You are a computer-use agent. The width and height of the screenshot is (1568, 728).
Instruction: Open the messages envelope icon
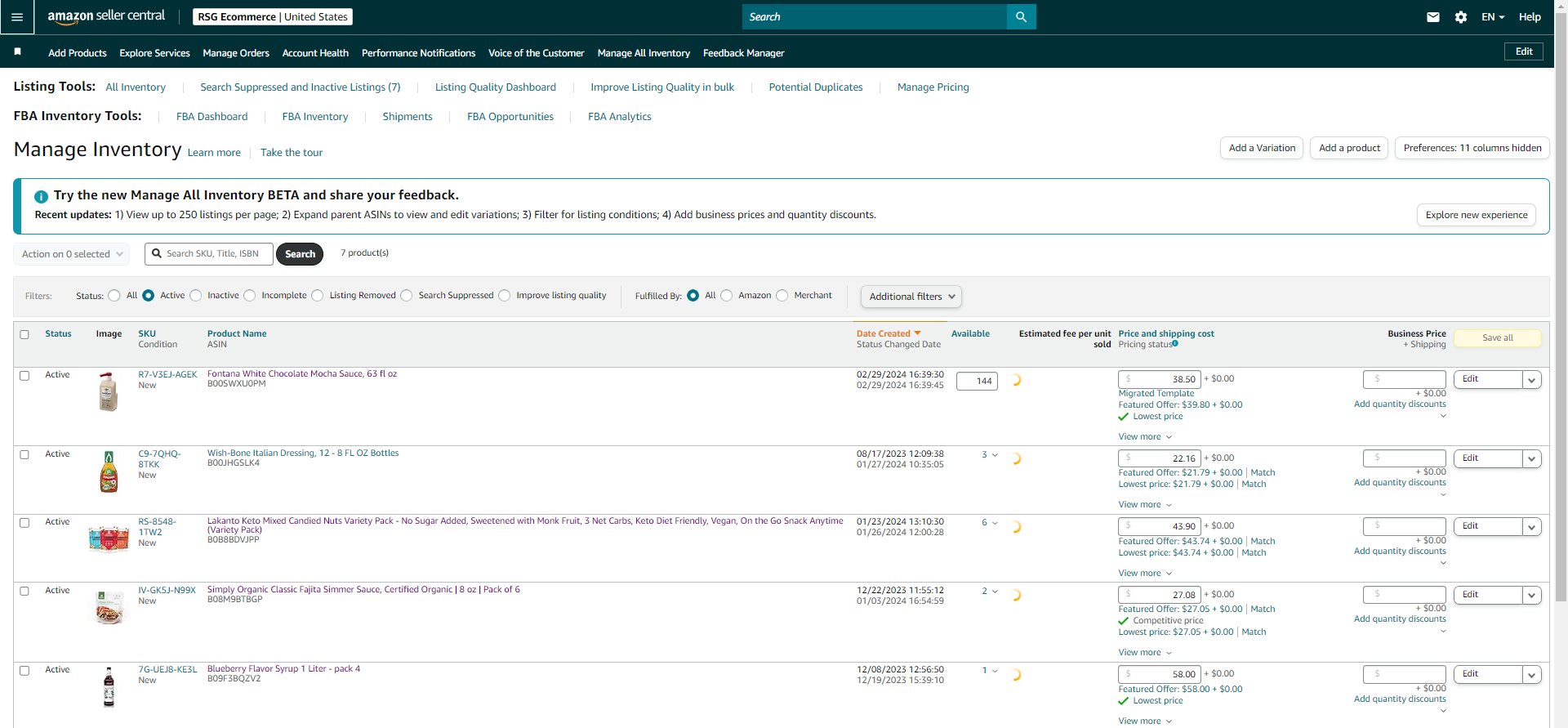click(1433, 16)
